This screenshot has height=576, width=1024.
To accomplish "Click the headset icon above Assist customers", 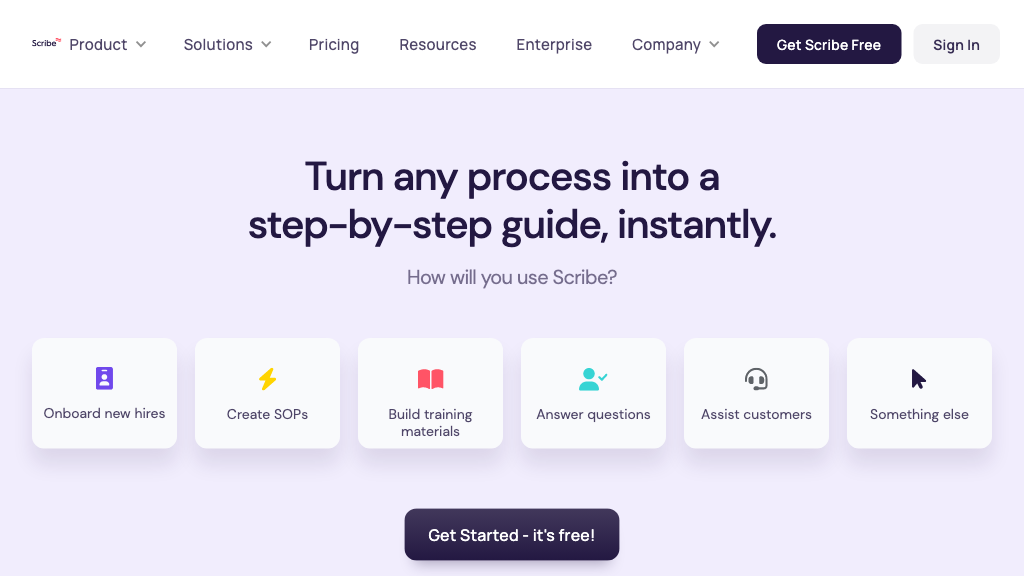I will pyautogui.click(x=756, y=379).
